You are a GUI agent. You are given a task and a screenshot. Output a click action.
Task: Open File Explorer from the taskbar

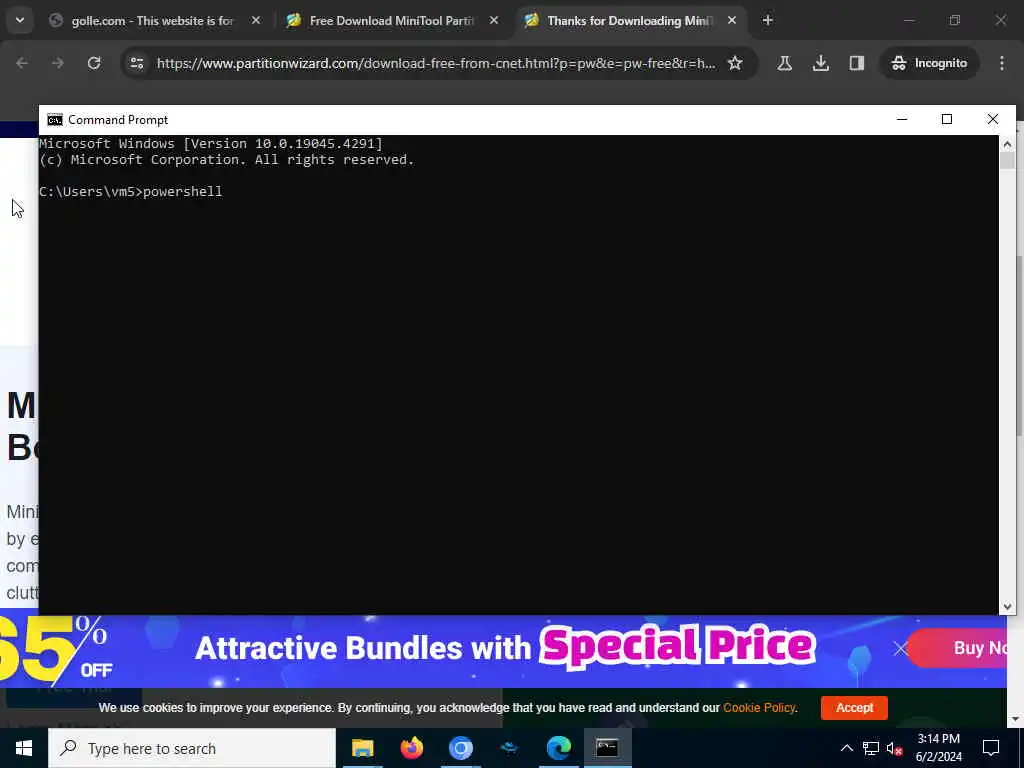click(362, 748)
